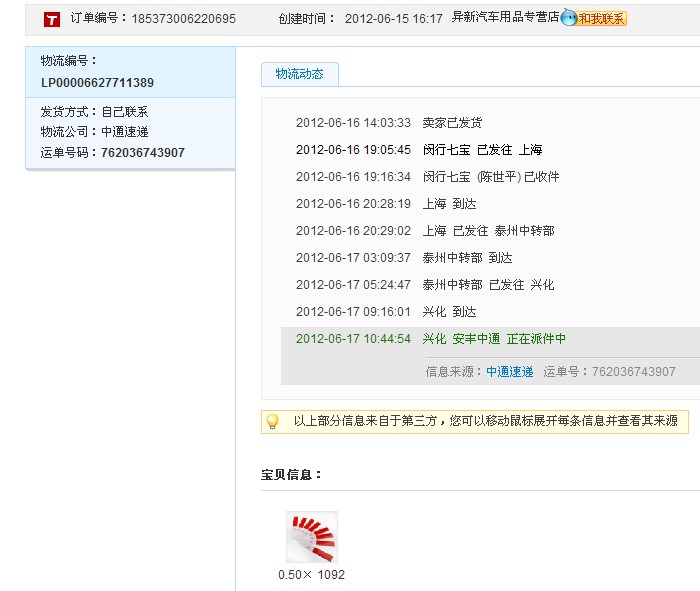Screen dimensions: 700x591
Task: Click the lightbulb tip icon
Action: click(x=272, y=421)
